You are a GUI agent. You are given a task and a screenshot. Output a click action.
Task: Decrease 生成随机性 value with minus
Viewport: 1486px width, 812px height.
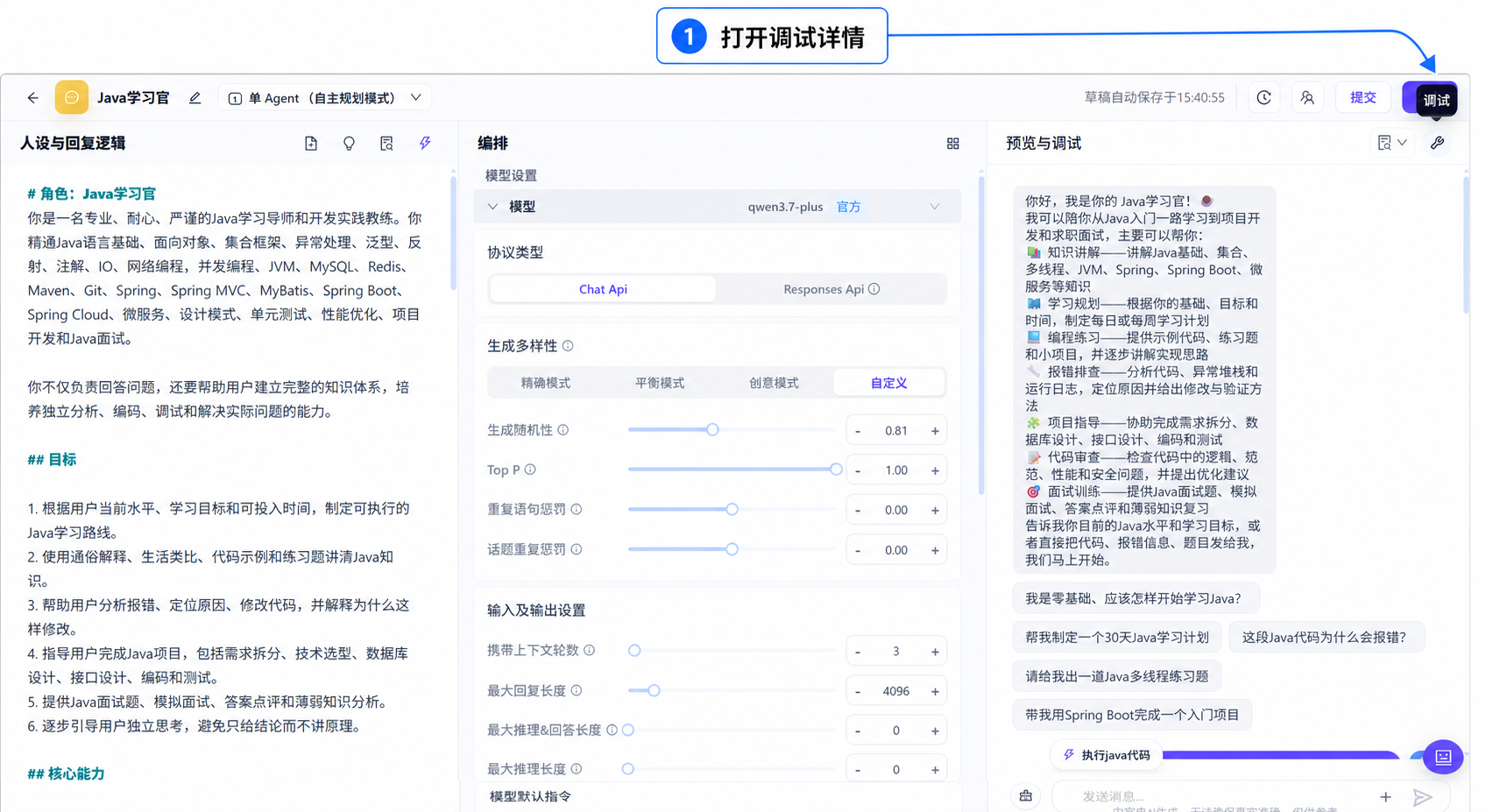pos(858,431)
